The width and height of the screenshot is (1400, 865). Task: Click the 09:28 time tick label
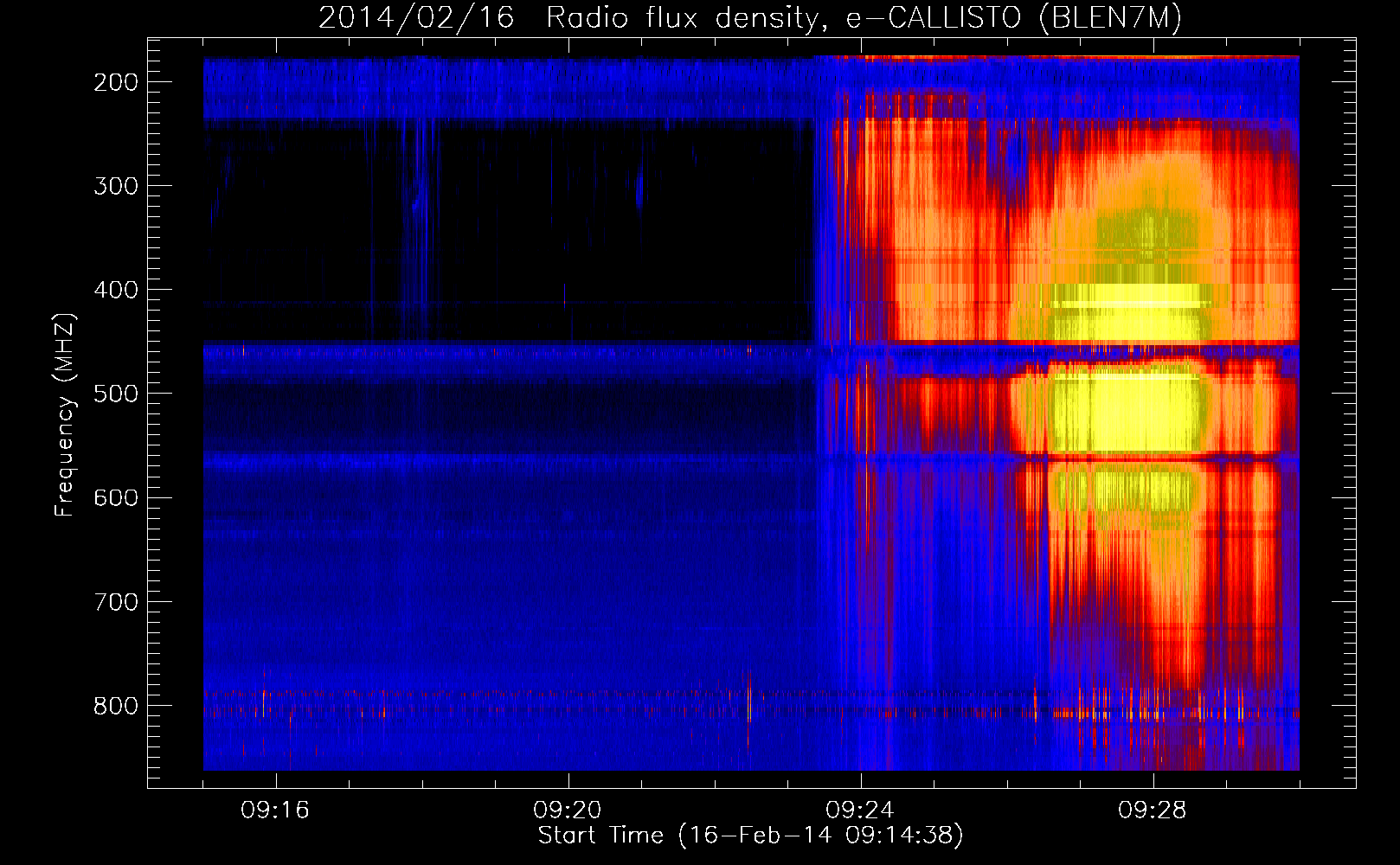[x=1153, y=811]
